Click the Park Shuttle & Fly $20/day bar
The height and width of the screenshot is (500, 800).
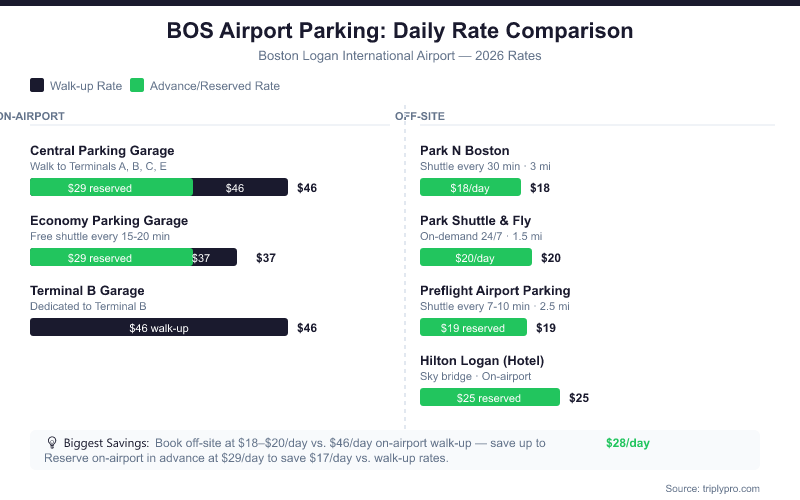pyautogui.click(x=475, y=257)
